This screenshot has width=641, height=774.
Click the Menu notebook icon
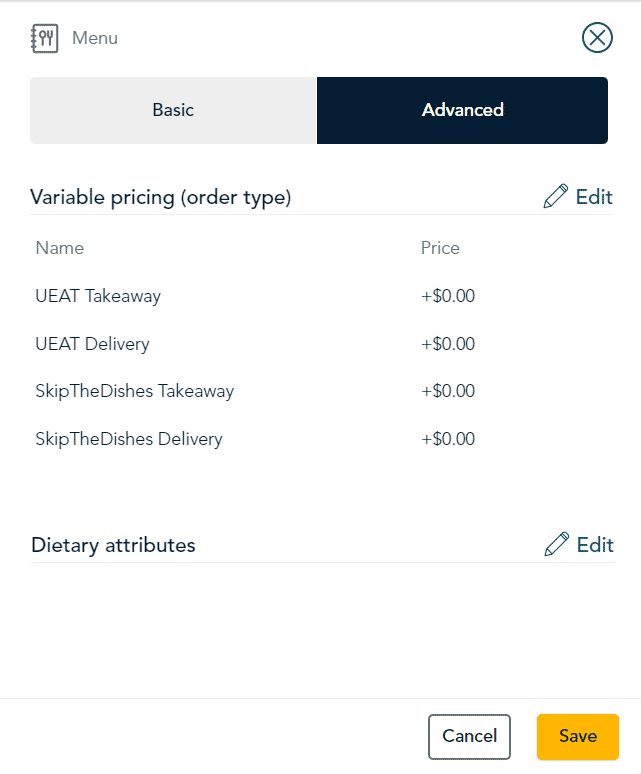coord(44,39)
